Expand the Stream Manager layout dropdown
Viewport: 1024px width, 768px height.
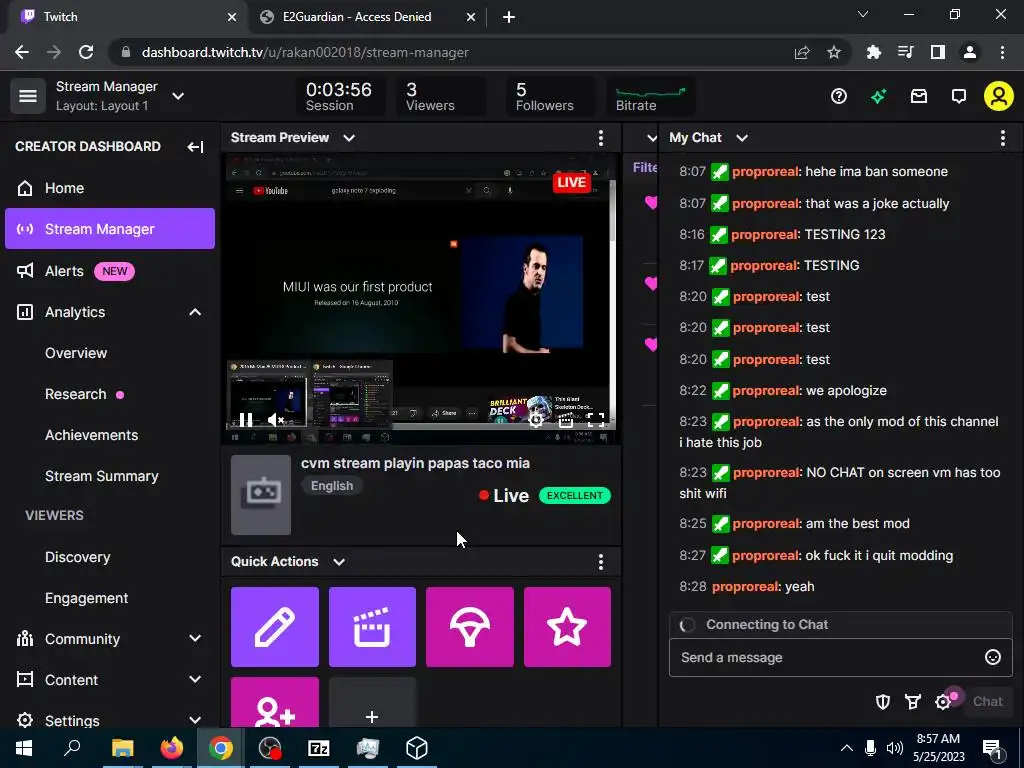click(x=178, y=96)
